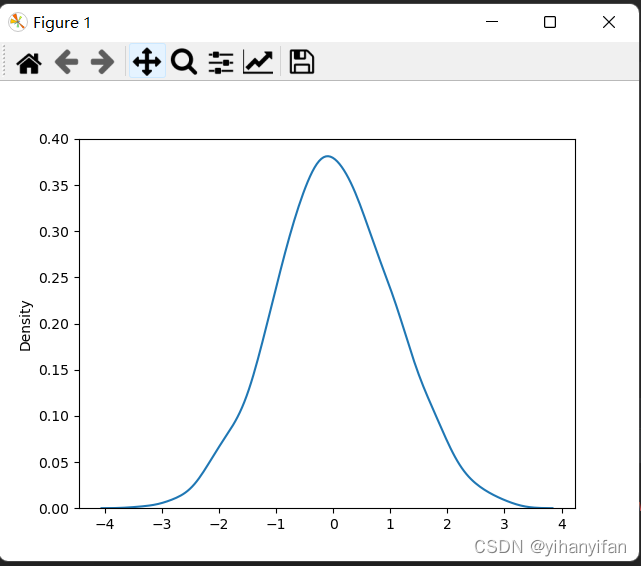Click the −3 x-axis tick label

pos(162,524)
